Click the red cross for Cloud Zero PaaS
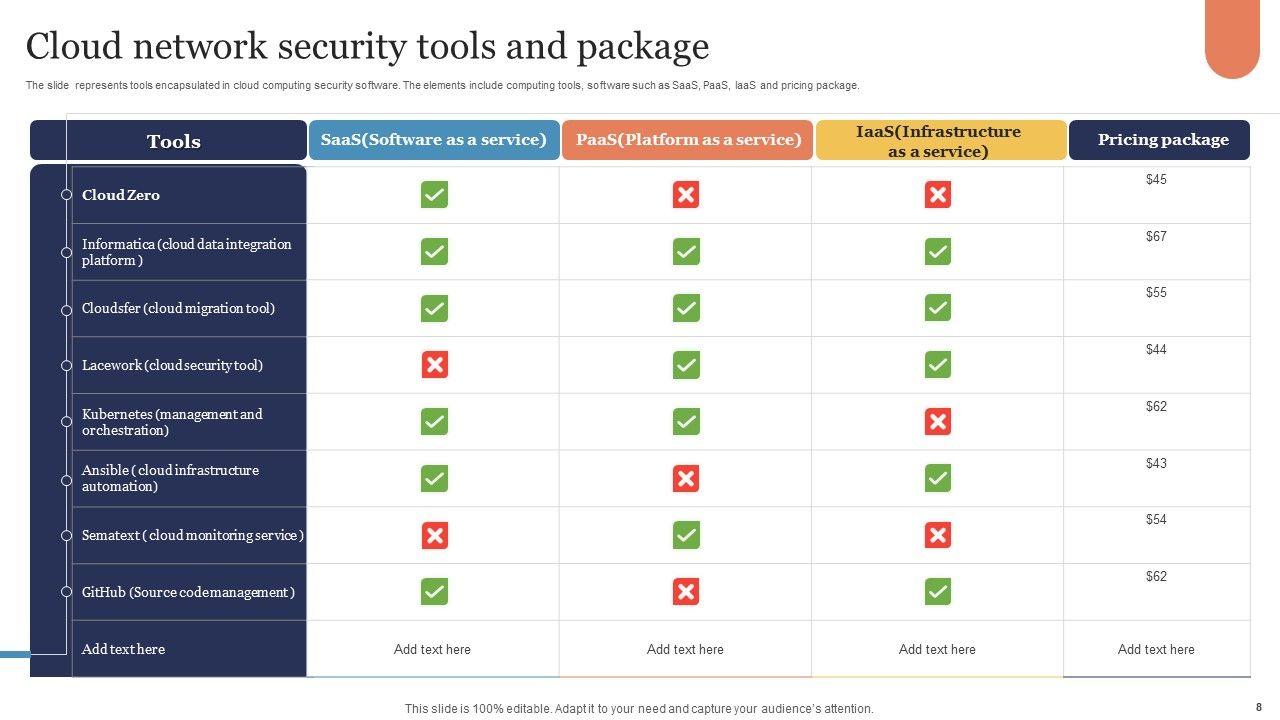Viewport: 1280px width, 720px height. 686,195
